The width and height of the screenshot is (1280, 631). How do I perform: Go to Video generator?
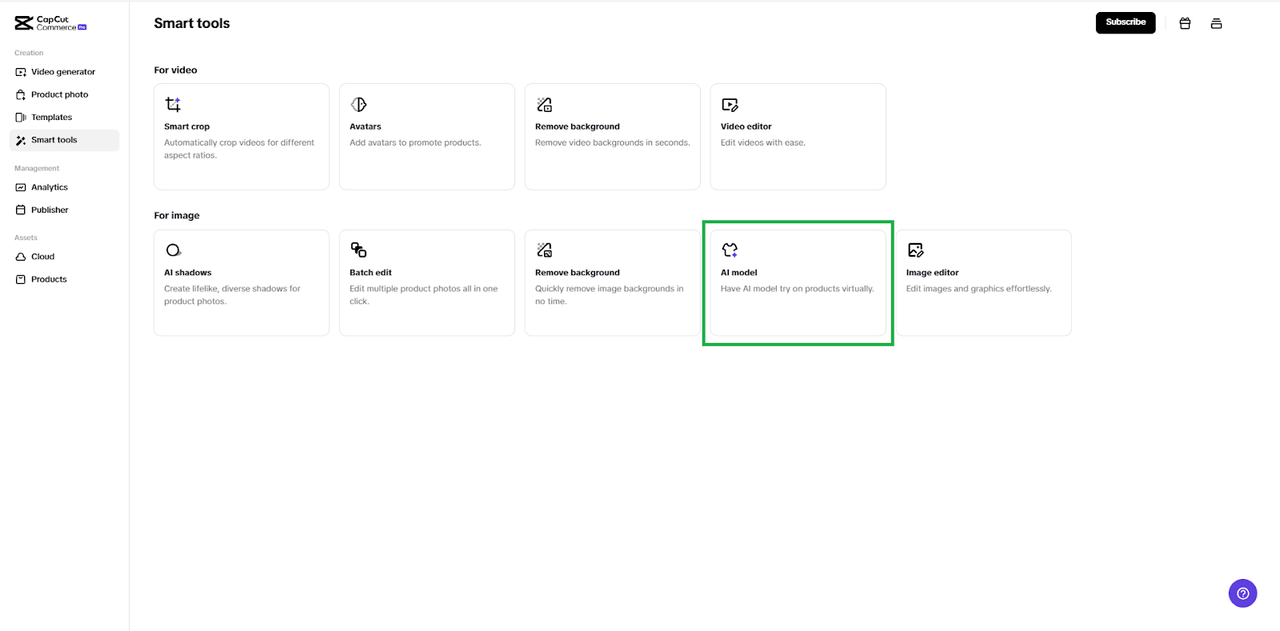64,72
